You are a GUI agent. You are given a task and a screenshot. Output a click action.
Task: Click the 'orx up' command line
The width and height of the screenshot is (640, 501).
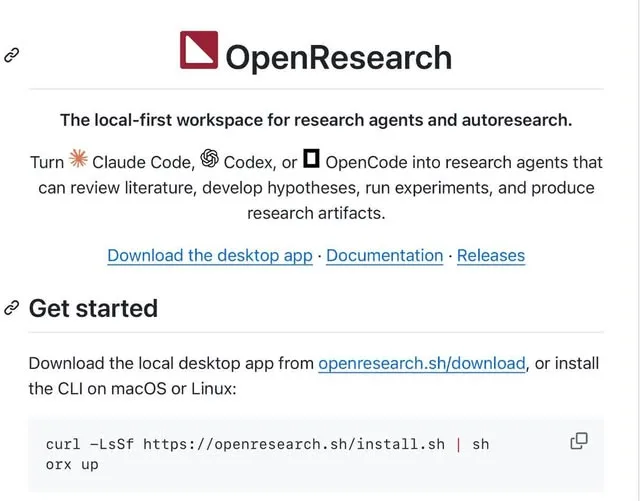72,465
